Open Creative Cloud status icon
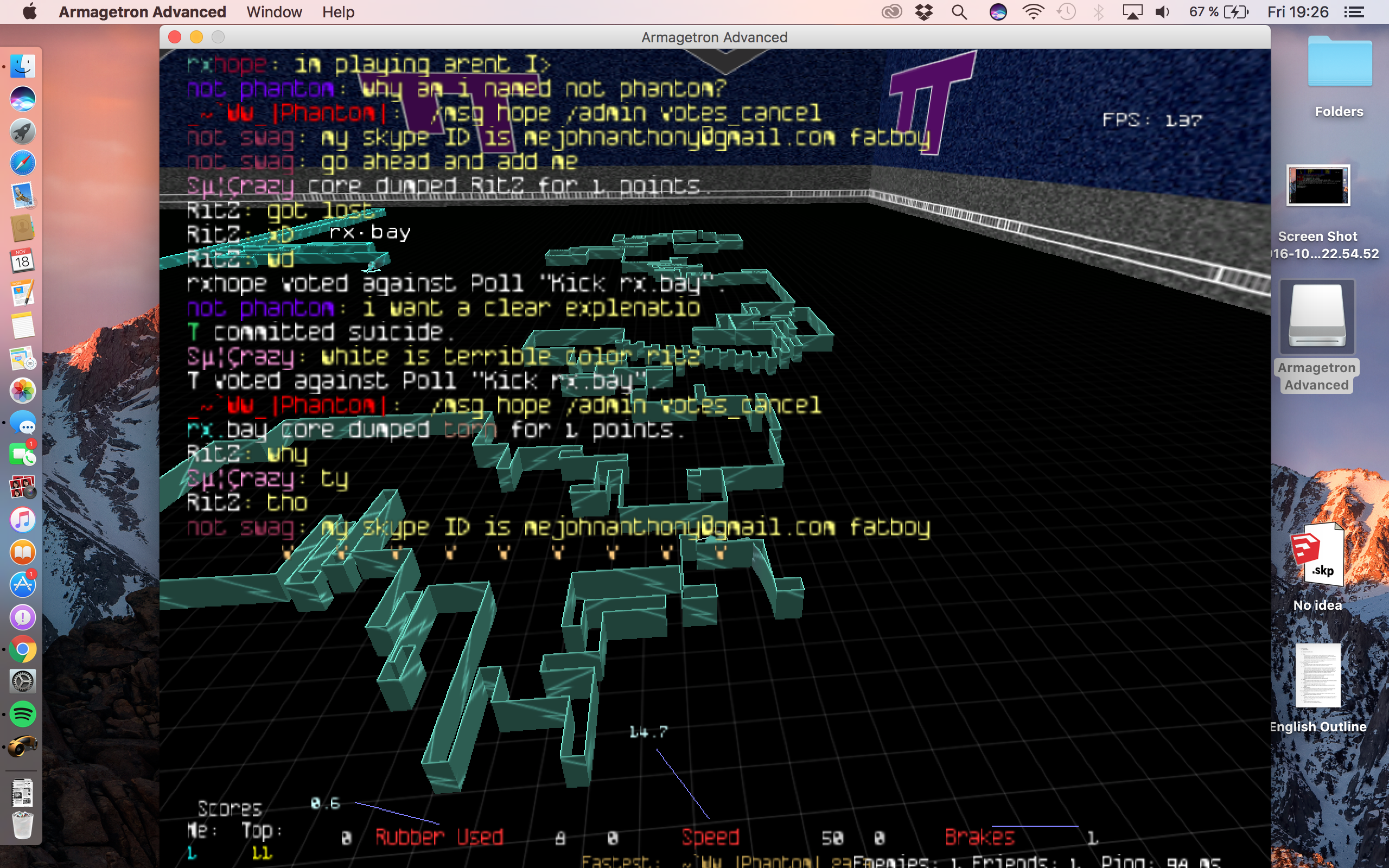This screenshot has width=1389, height=868. [x=891, y=12]
